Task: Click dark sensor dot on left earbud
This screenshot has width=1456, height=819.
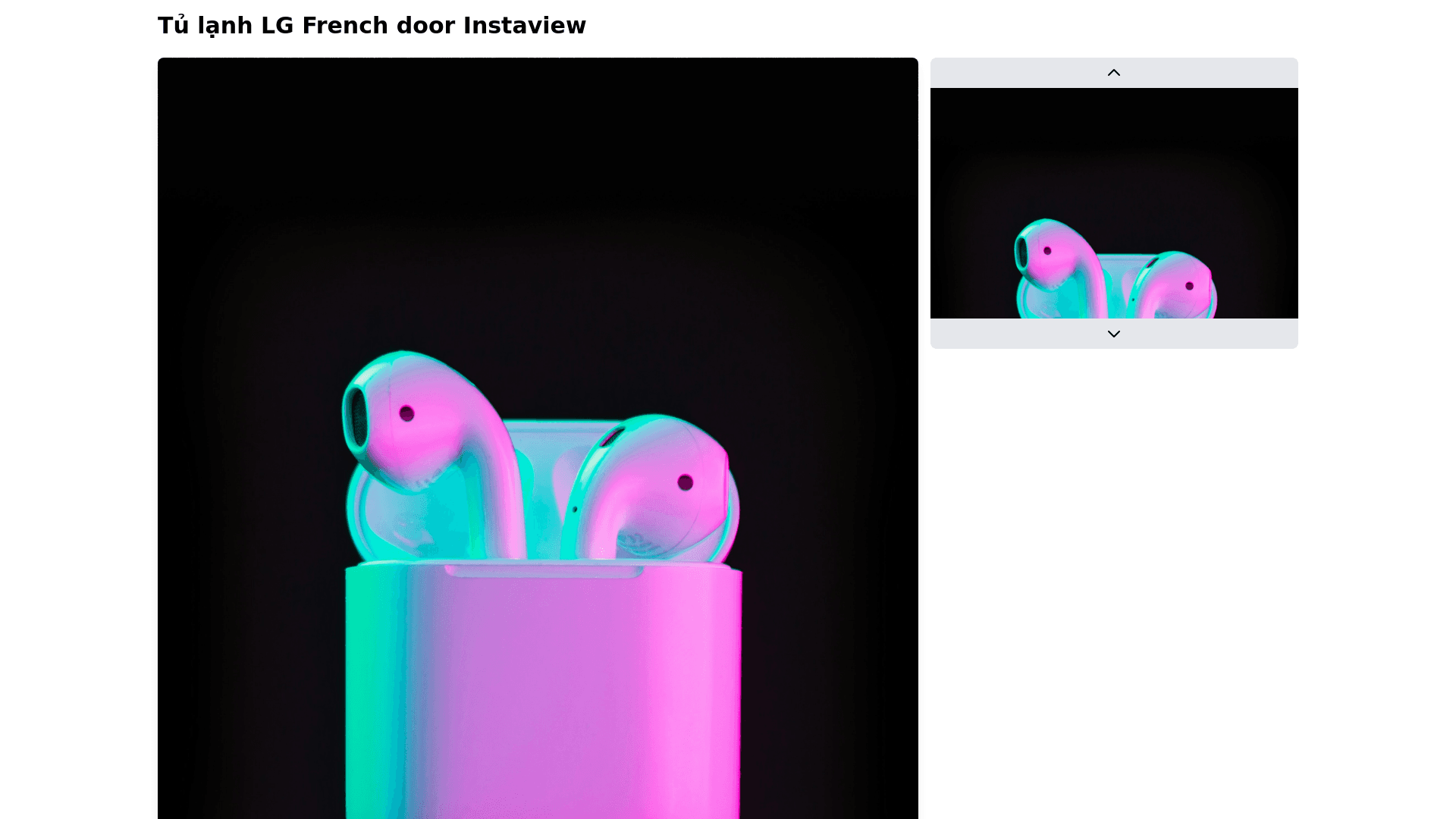Action: point(406,413)
